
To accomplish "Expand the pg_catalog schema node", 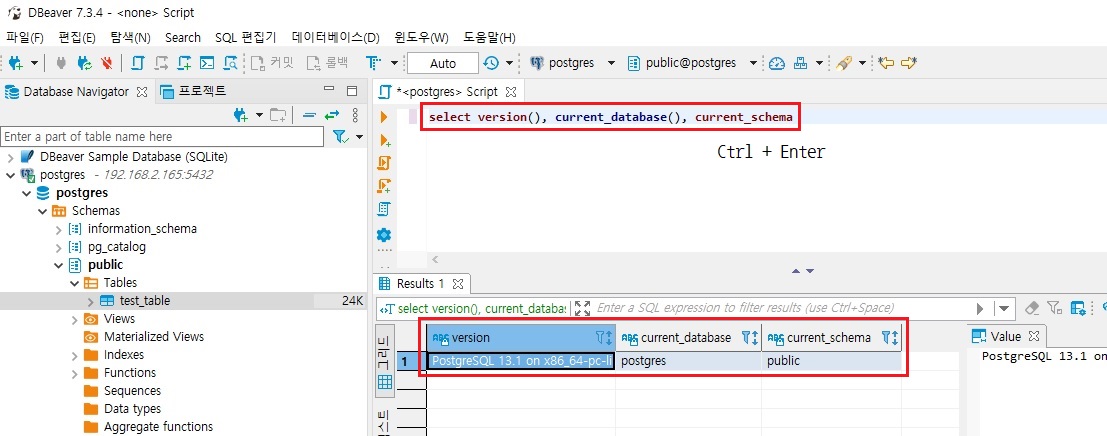I will (x=59, y=247).
